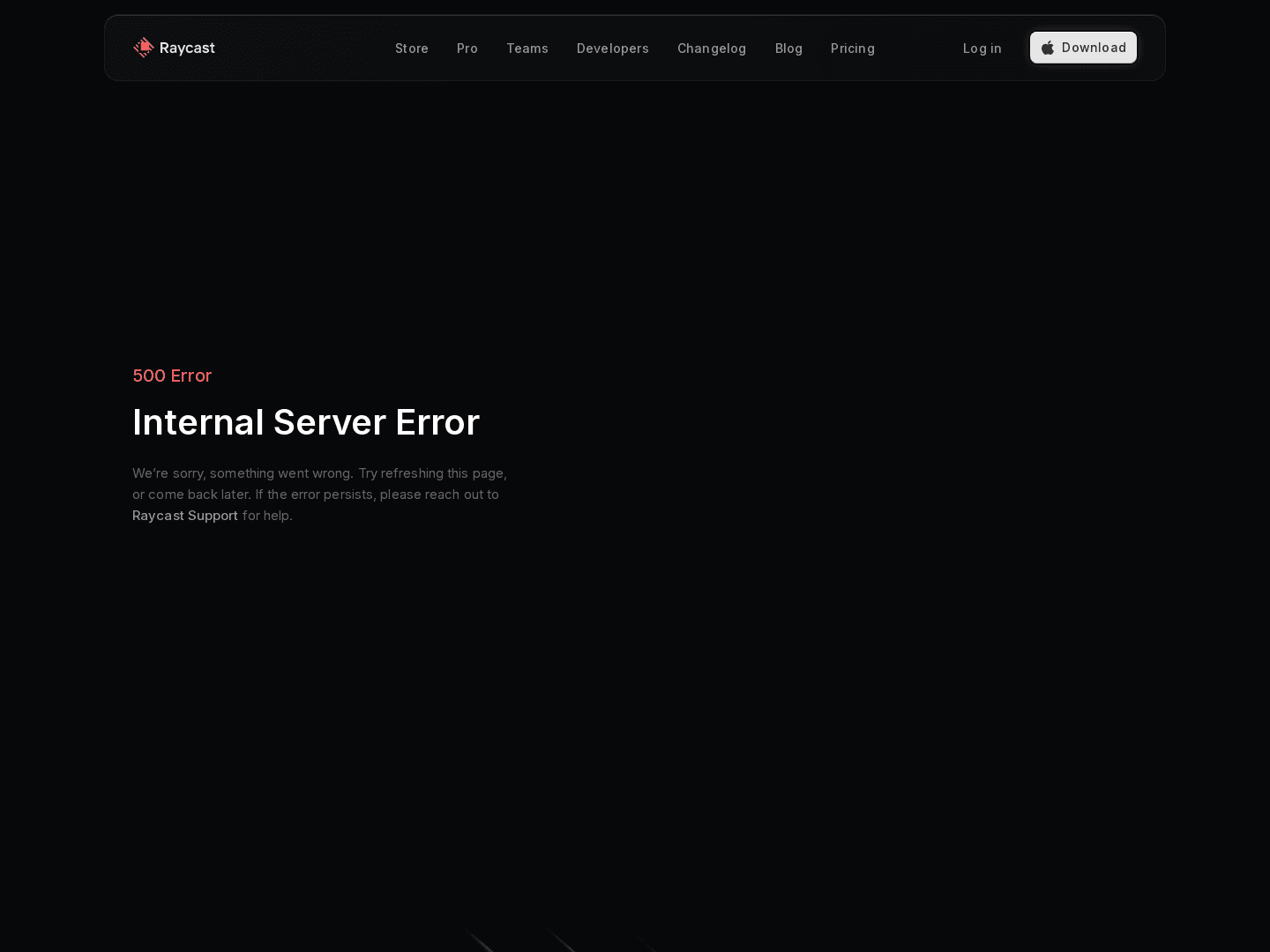Select the Internal Server Error heading
Image resolution: width=1270 pixels, height=952 pixels.
pyautogui.click(x=305, y=422)
